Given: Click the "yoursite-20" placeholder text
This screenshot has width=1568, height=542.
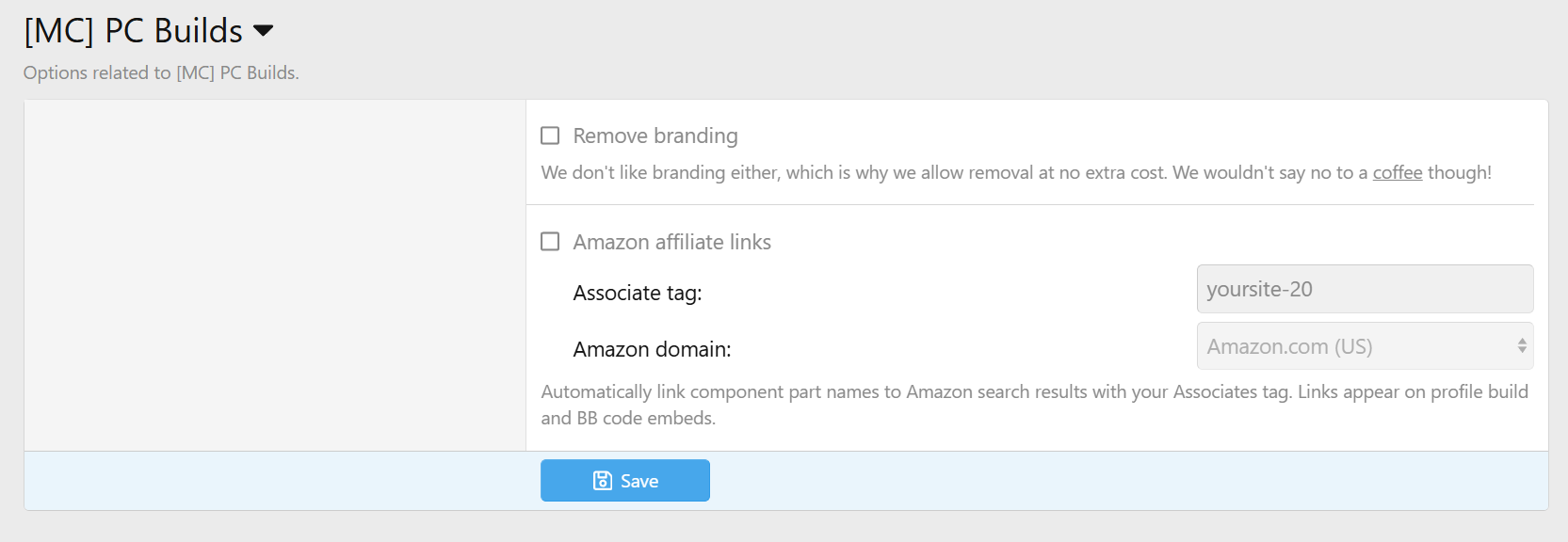Looking at the screenshot, I should (x=1259, y=289).
